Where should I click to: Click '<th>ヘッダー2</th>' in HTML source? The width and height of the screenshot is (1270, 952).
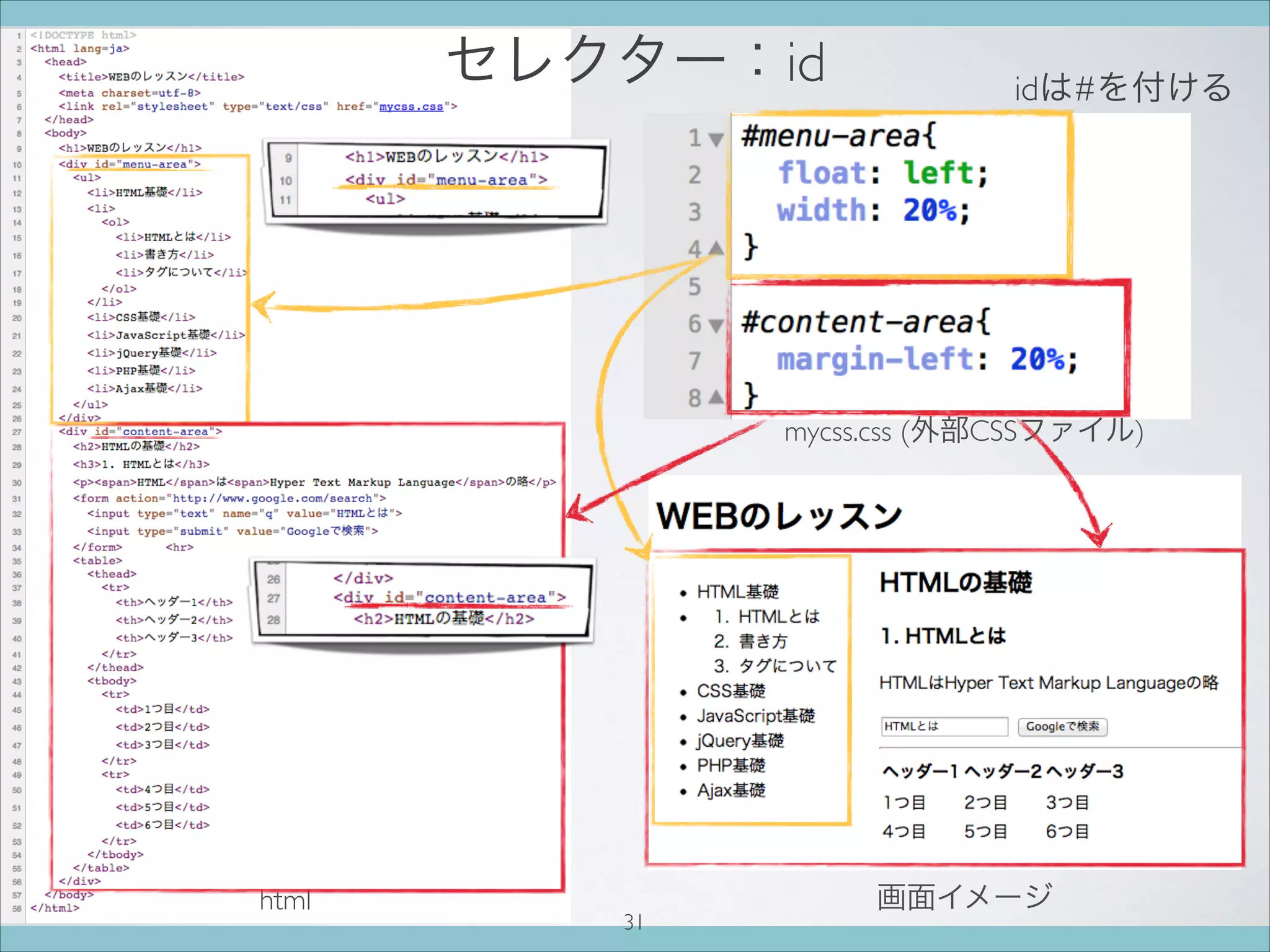click(174, 620)
